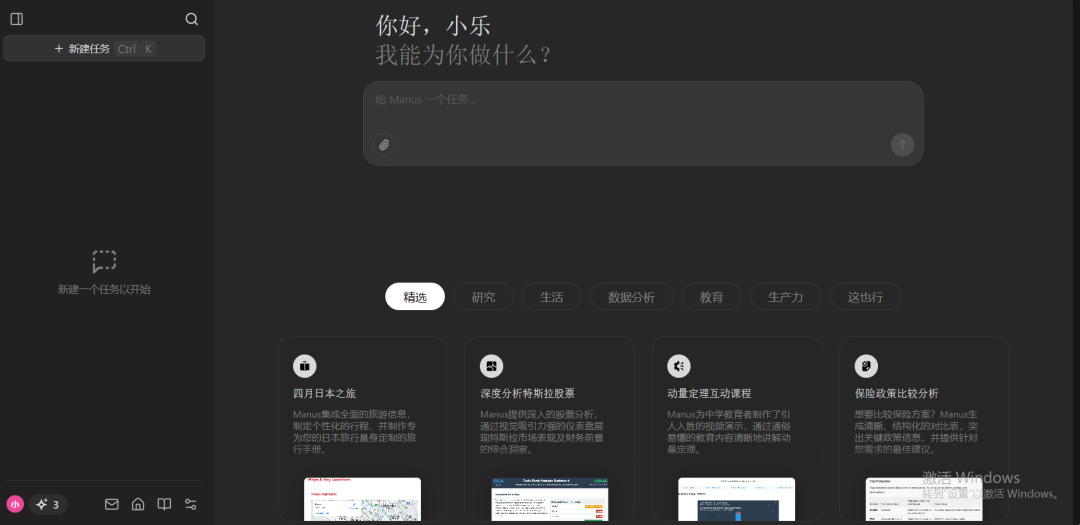1080x525 pixels.
Task: Click the 新建一个任务以开始 chat bubble icon
Action: point(104,262)
